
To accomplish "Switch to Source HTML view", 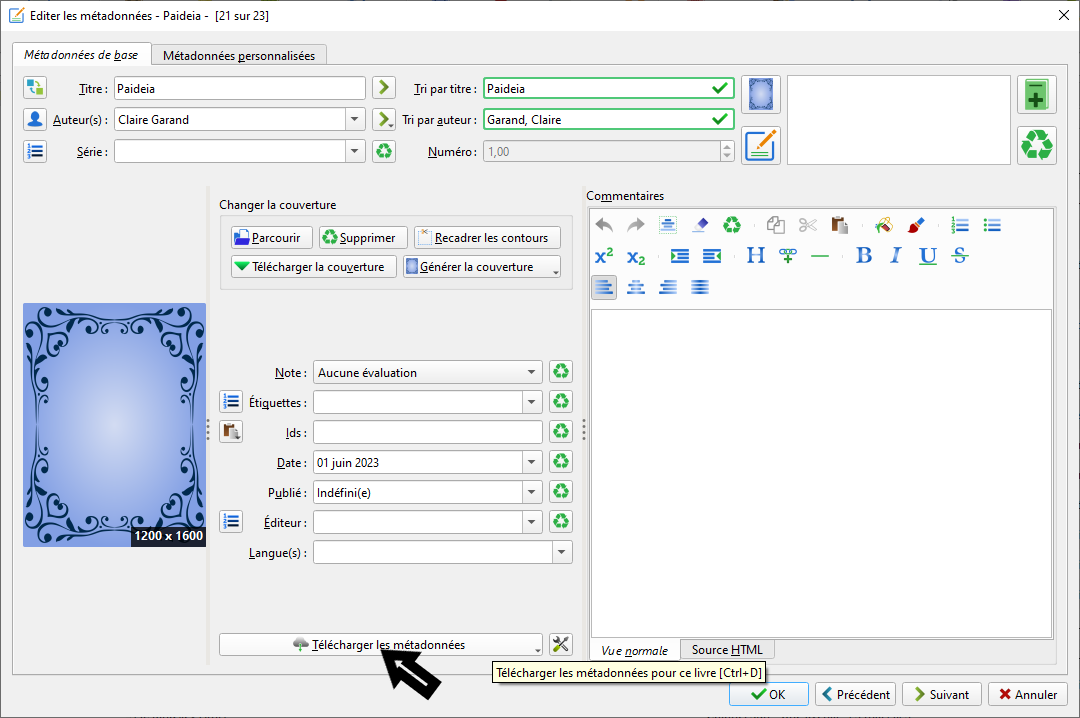I will pyautogui.click(x=727, y=650).
